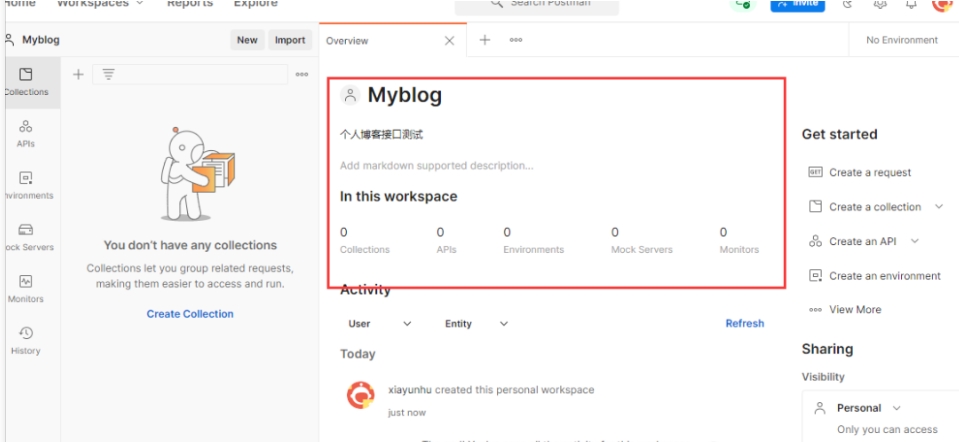The width and height of the screenshot is (959, 442).
Task: Open tab bar three-dot options menu
Action: [516, 40]
